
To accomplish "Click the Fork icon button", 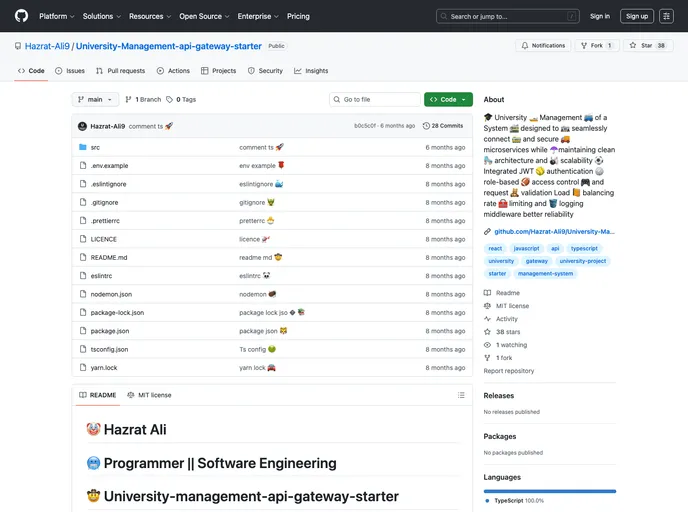I will point(584,46).
